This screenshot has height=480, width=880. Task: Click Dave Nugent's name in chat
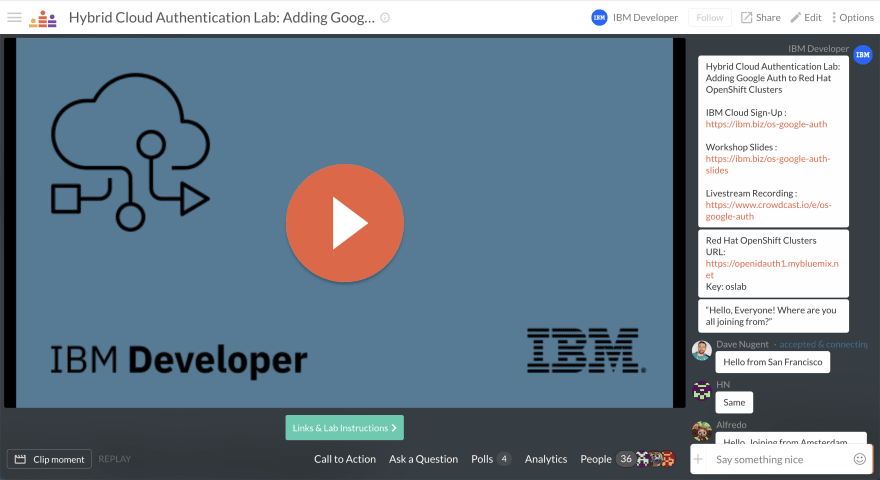click(742, 344)
